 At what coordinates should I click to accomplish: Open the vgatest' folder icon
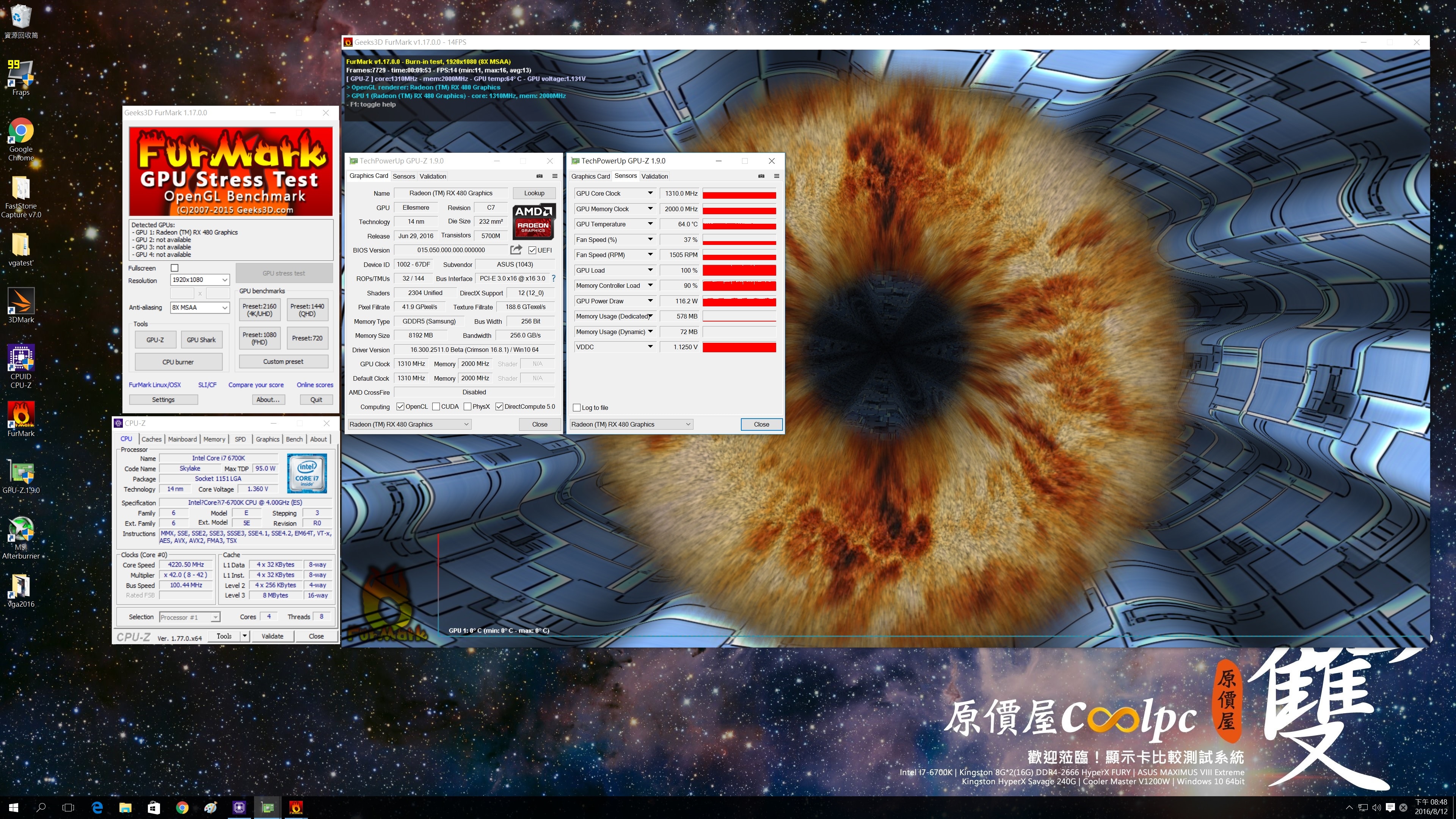tap(21, 249)
